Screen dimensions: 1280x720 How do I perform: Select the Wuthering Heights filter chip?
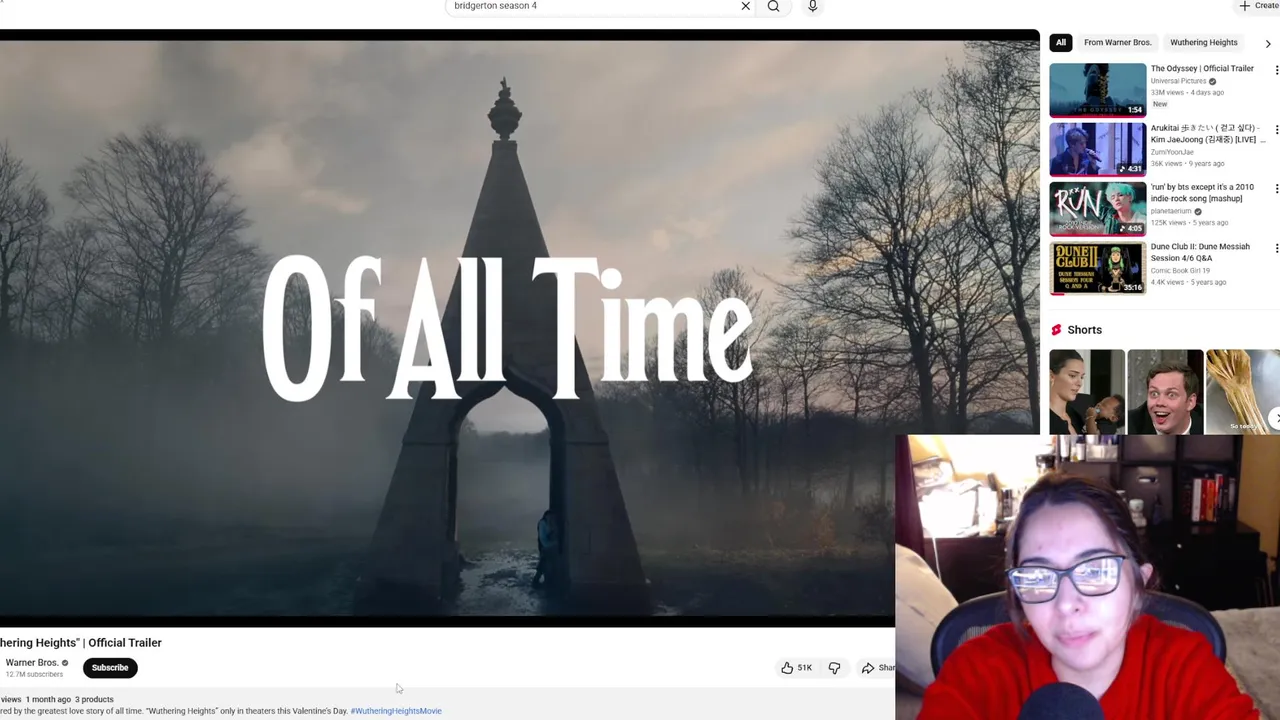(1203, 42)
